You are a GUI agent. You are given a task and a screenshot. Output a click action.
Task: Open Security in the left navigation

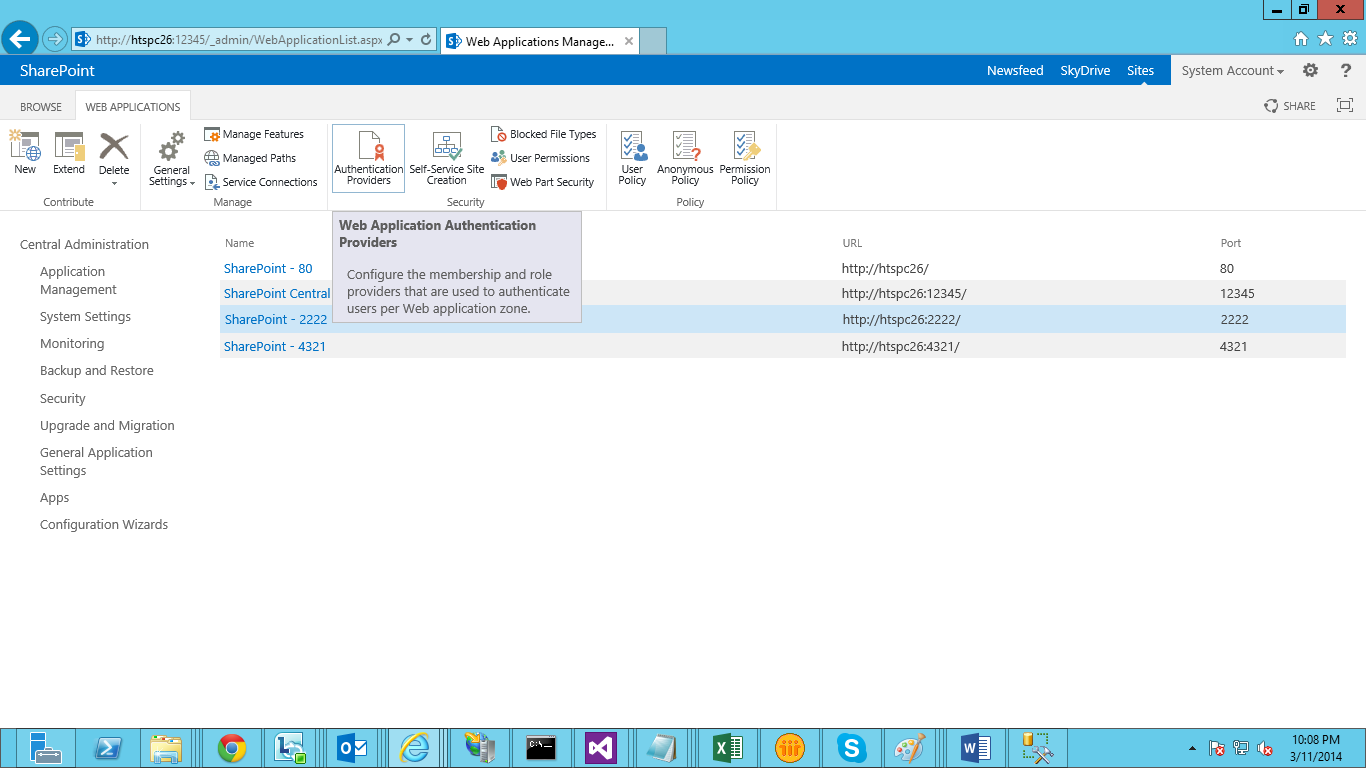[x=63, y=398]
